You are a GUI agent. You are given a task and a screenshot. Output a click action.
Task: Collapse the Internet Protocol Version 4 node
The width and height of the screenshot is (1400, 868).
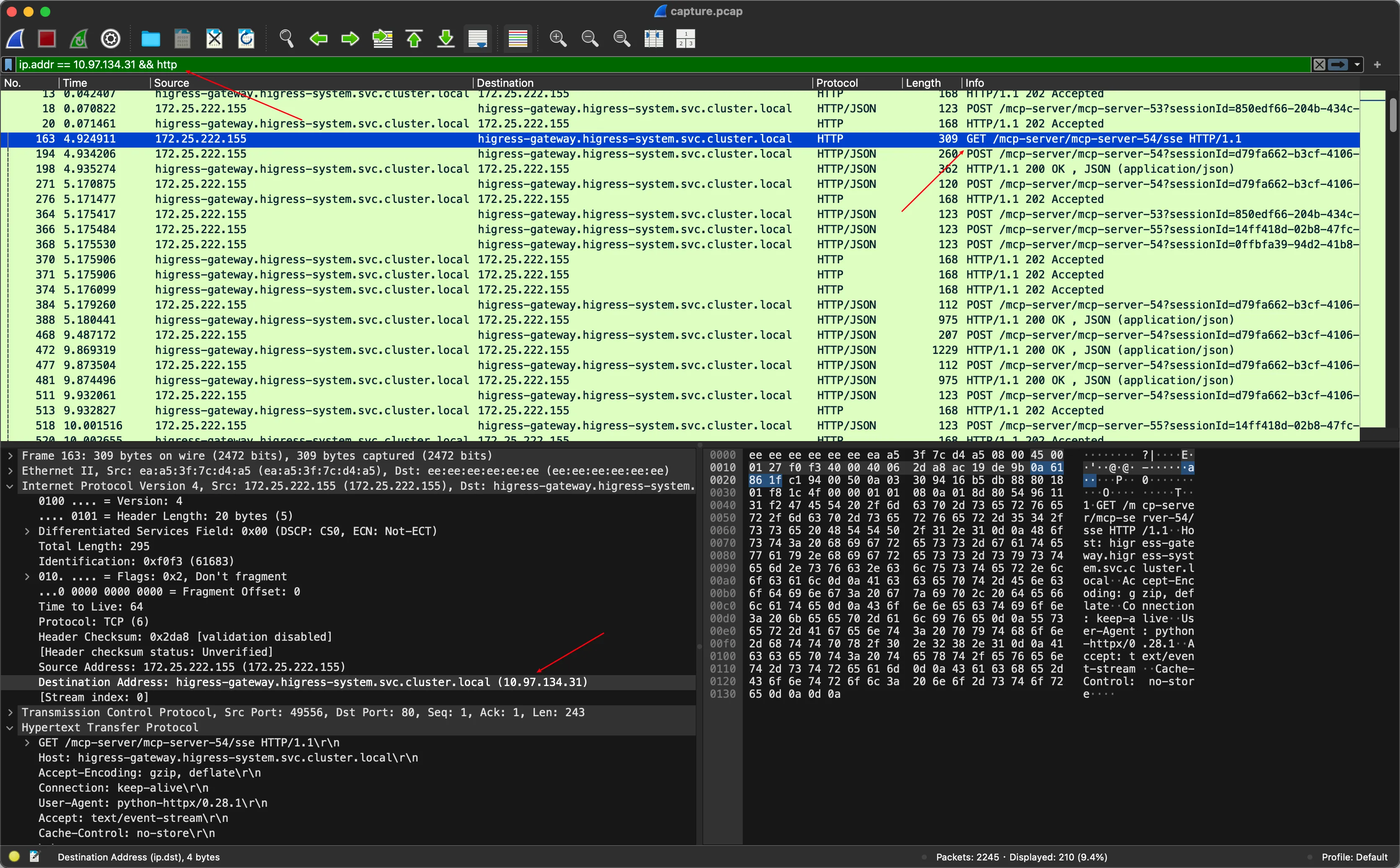click(x=10, y=486)
